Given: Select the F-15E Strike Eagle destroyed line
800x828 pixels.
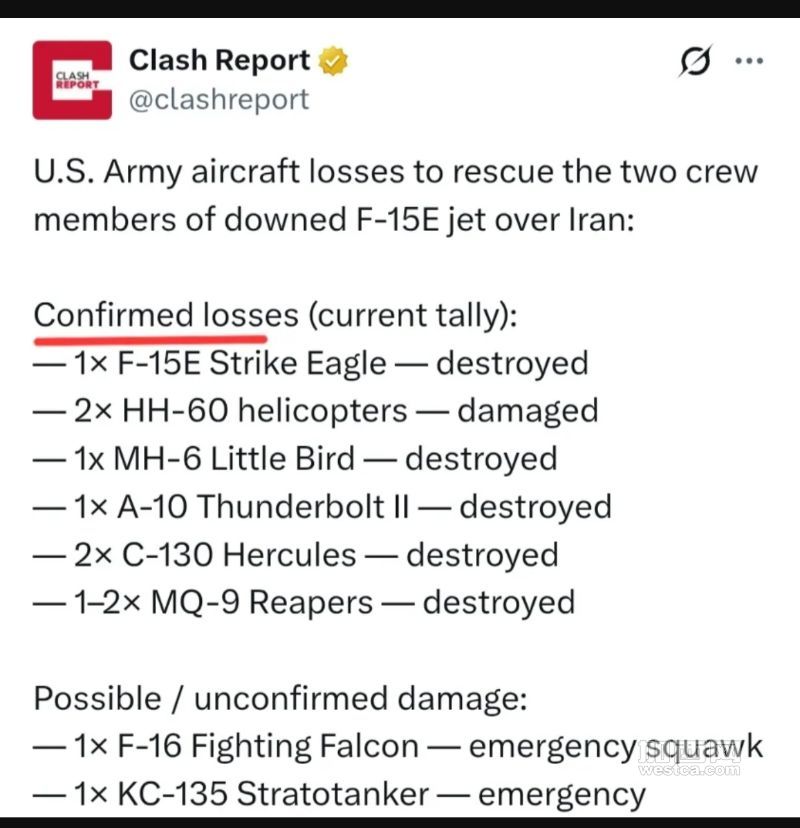Looking at the screenshot, I should [x=311, y=363].
